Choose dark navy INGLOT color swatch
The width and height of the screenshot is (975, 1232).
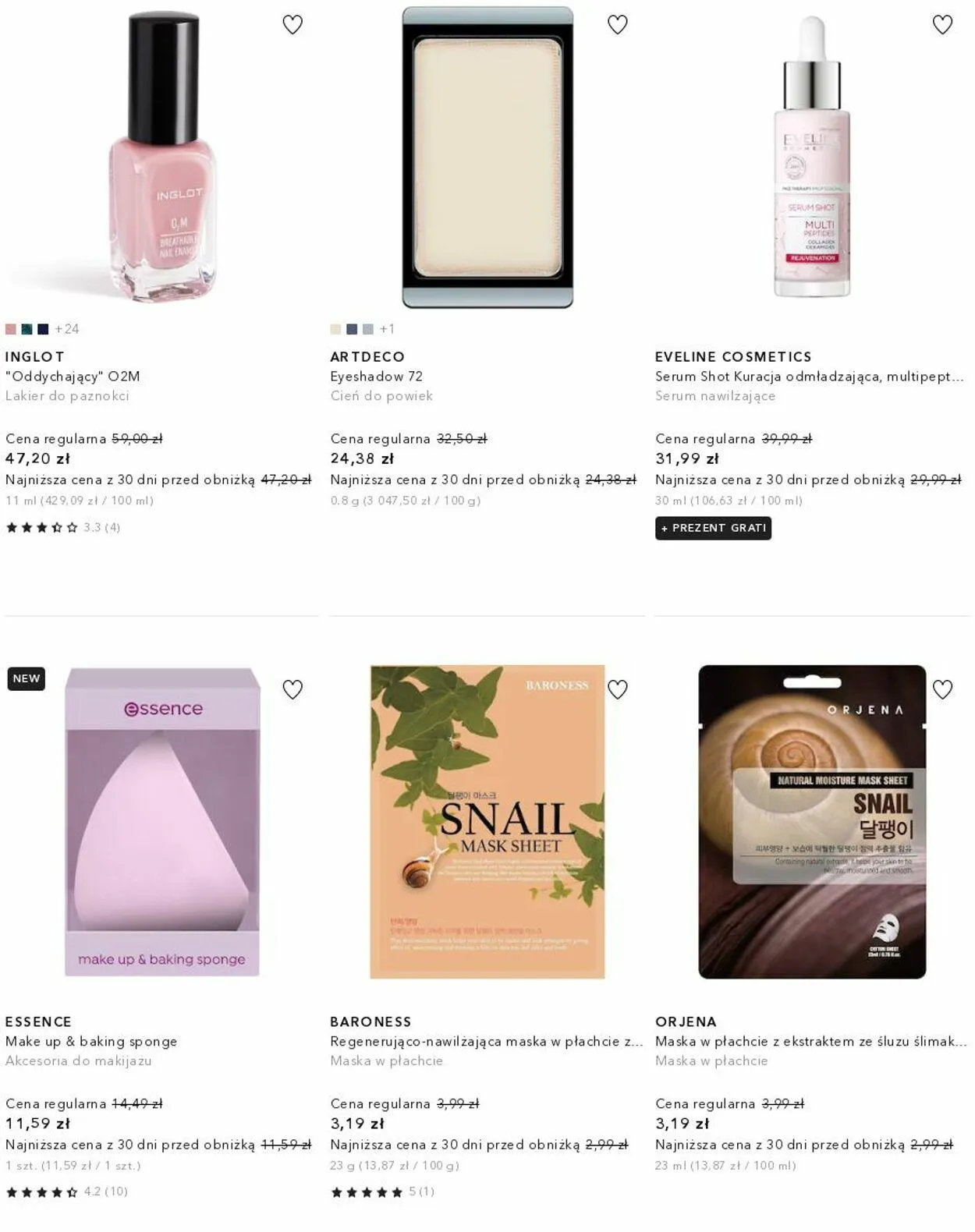pyautogui.click(x=43, y=329)
